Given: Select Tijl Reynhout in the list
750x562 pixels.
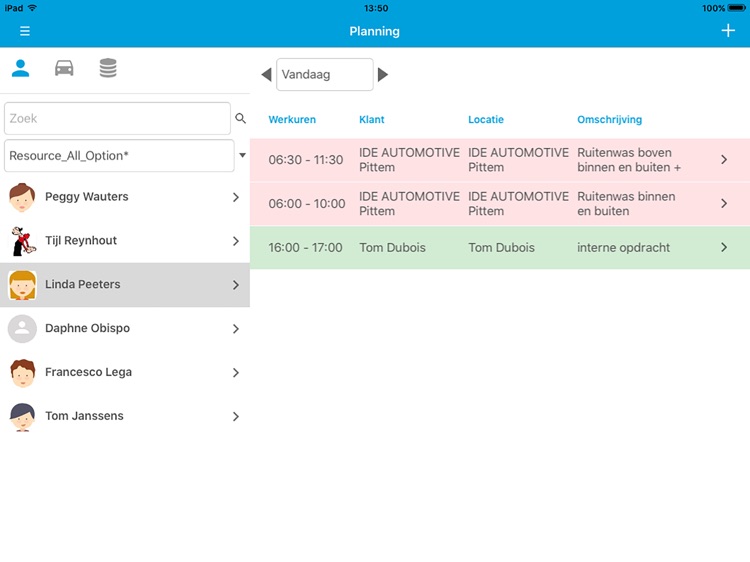Looking at the screenshot, I should click(125, 241).
